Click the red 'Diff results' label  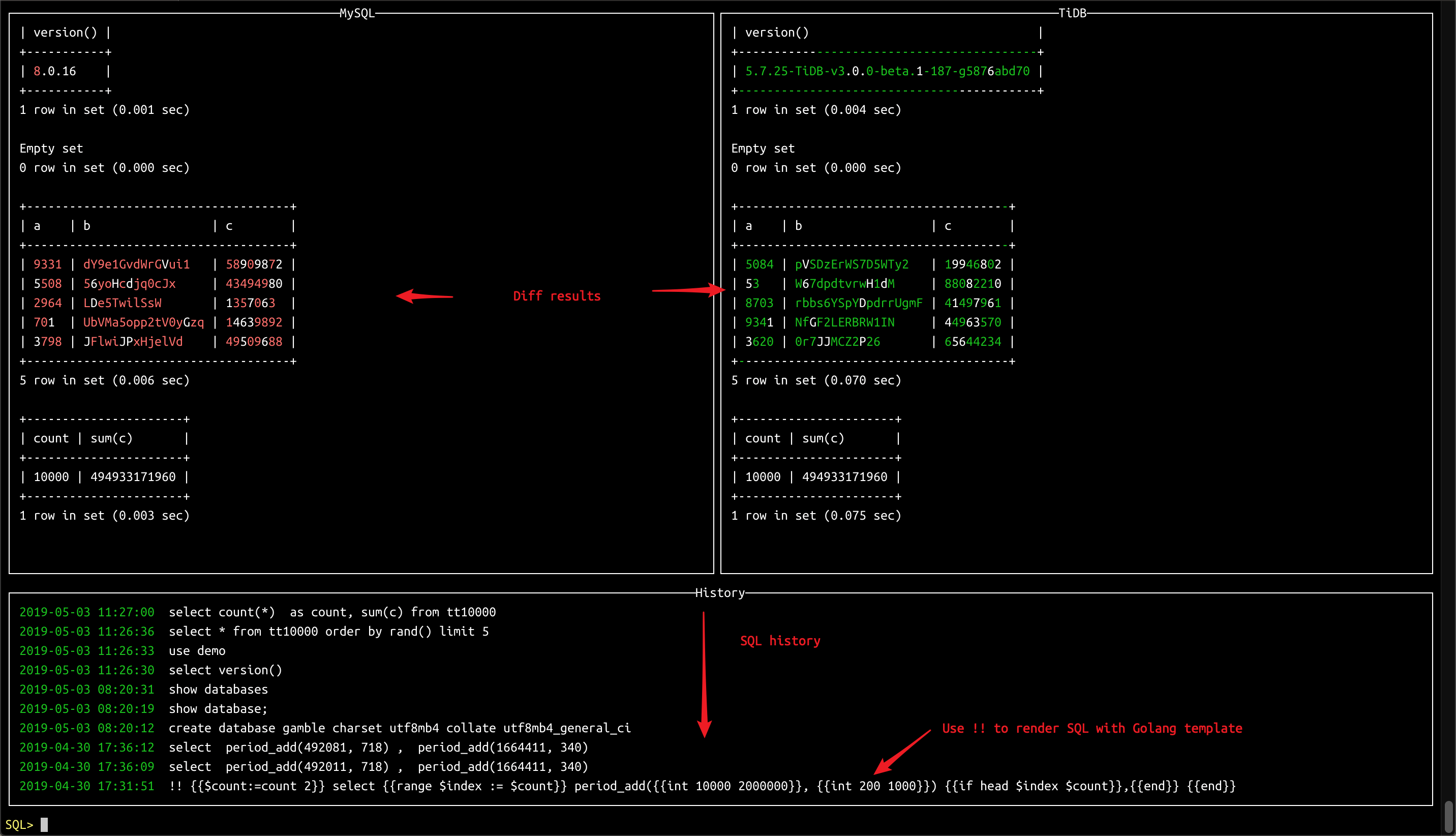pos(556,296)
